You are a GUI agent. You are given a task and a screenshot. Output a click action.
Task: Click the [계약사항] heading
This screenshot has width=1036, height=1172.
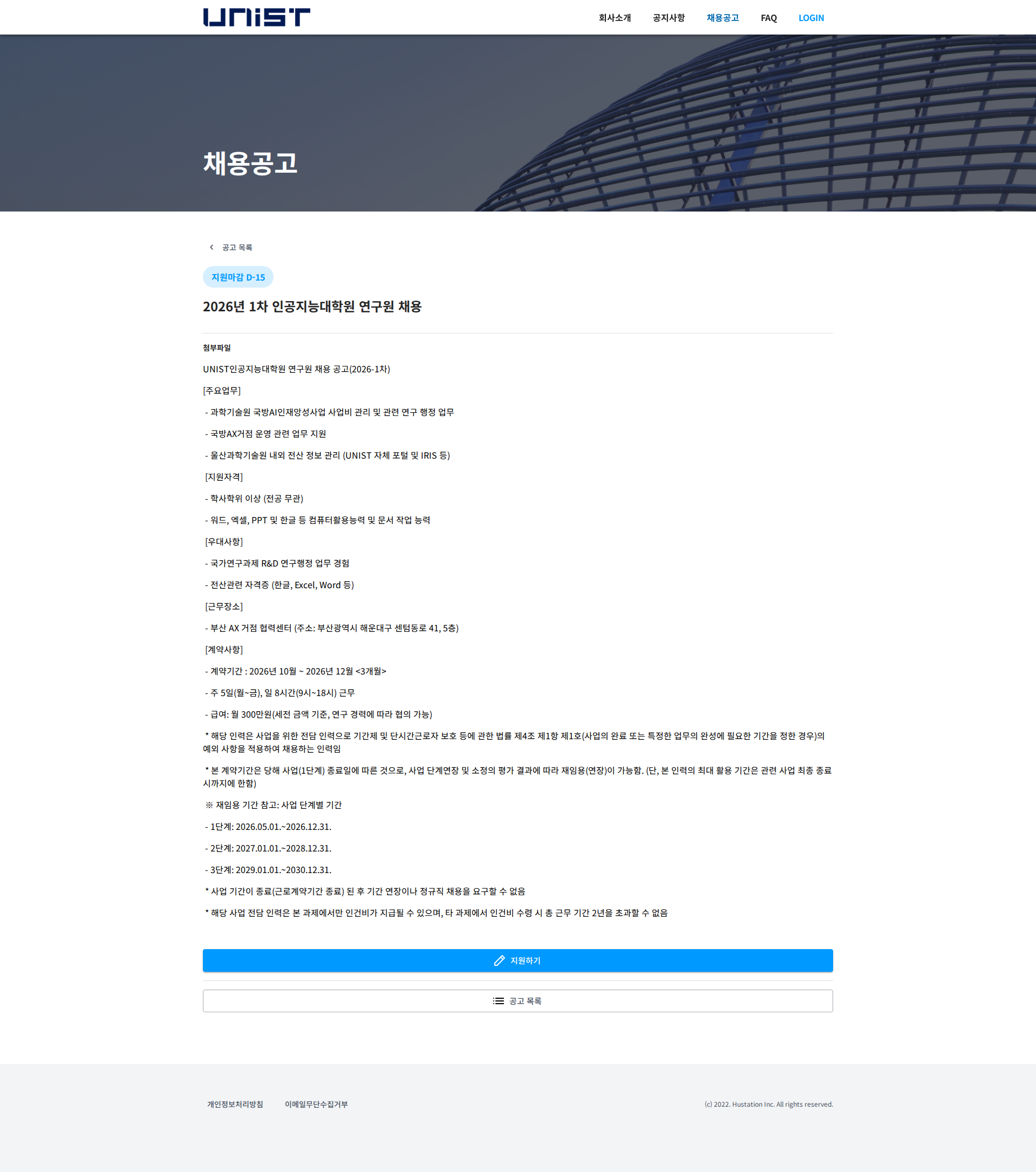click(223, 650)
